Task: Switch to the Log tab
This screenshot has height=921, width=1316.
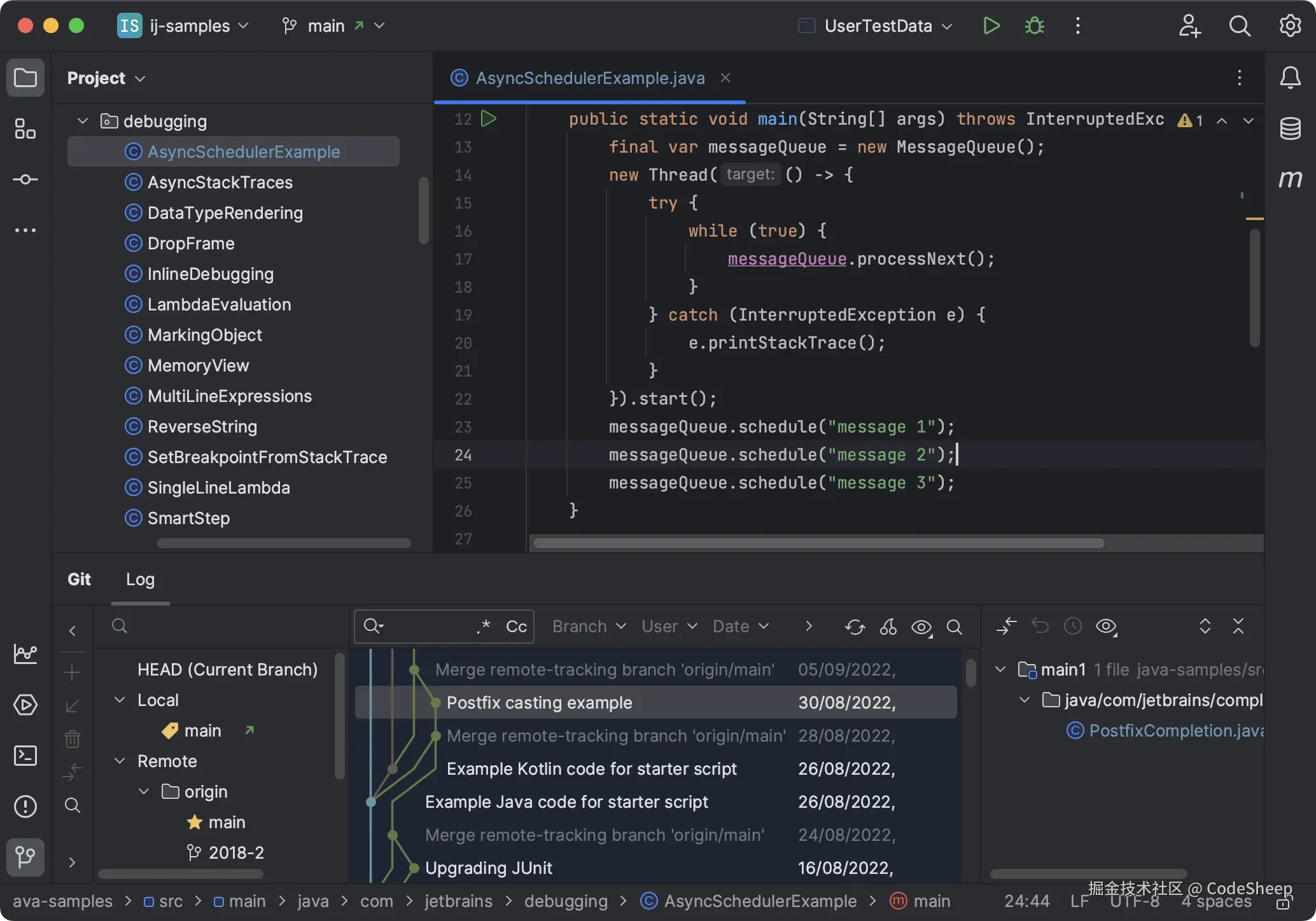Action: (x=140, y=579)
